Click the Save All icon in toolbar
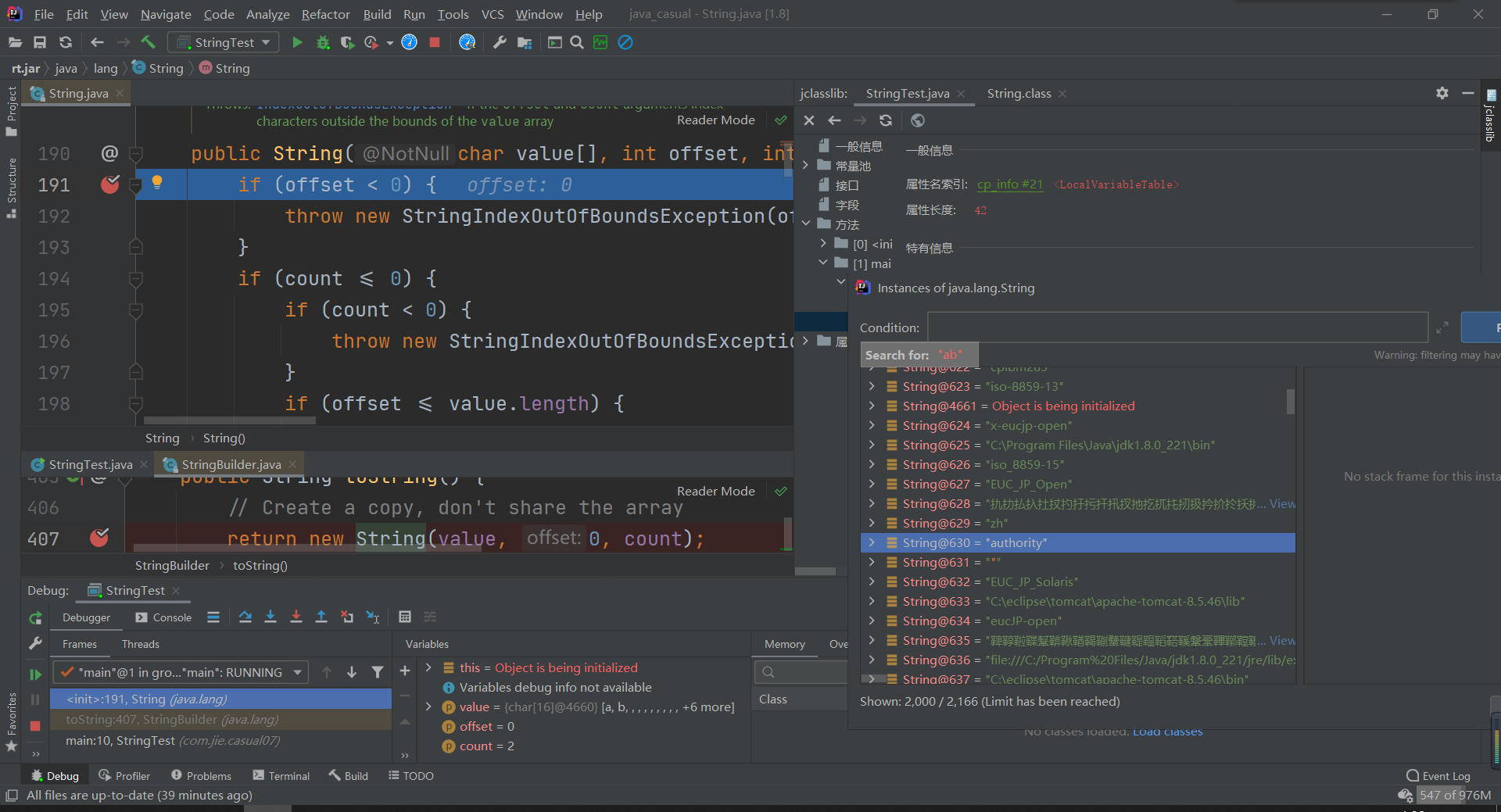Image resolution: width=1501 pixels, height=812 pixels. click(x=40, y=42)
